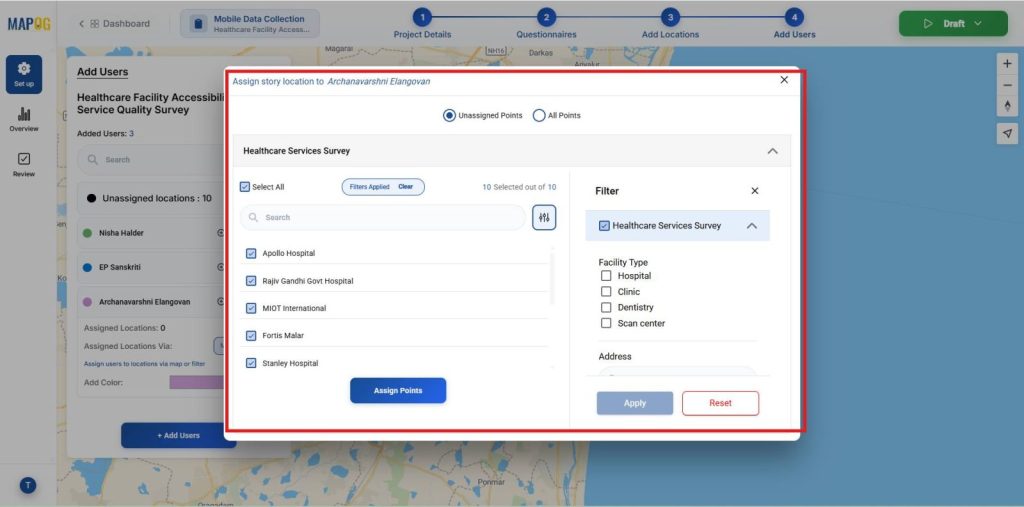Check the Hospital facility type
1024x507 pixels.
pyautogui.click(x=606, y=276)
